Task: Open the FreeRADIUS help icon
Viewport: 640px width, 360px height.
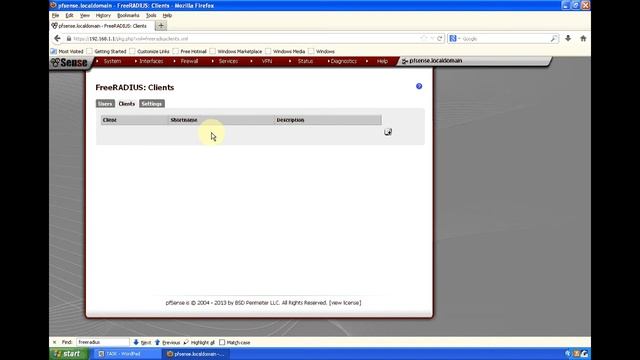Action: [419, 86]
